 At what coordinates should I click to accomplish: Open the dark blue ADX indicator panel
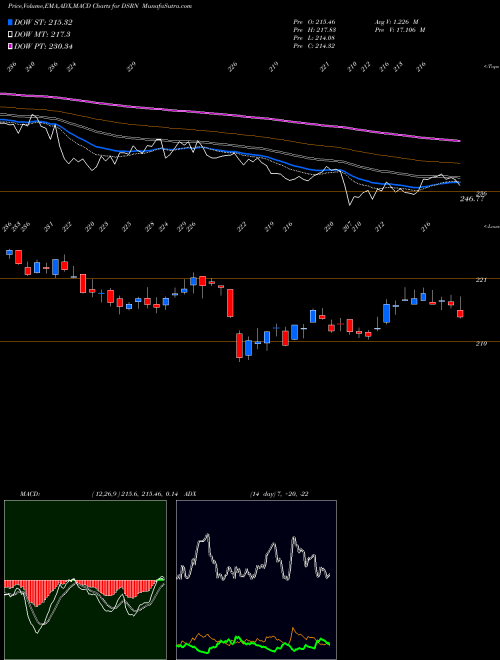(256, 580)
